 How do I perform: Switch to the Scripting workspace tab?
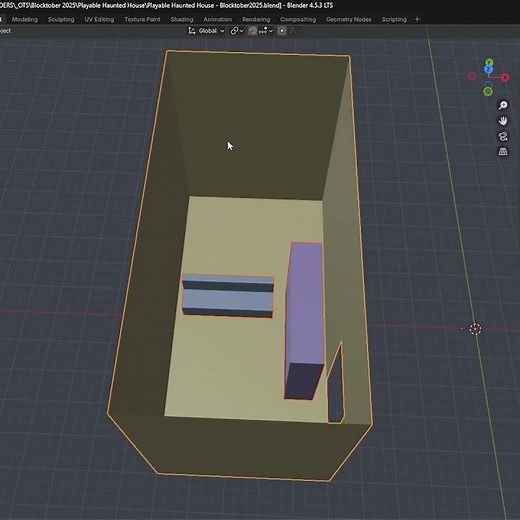[x=394, y=19]
